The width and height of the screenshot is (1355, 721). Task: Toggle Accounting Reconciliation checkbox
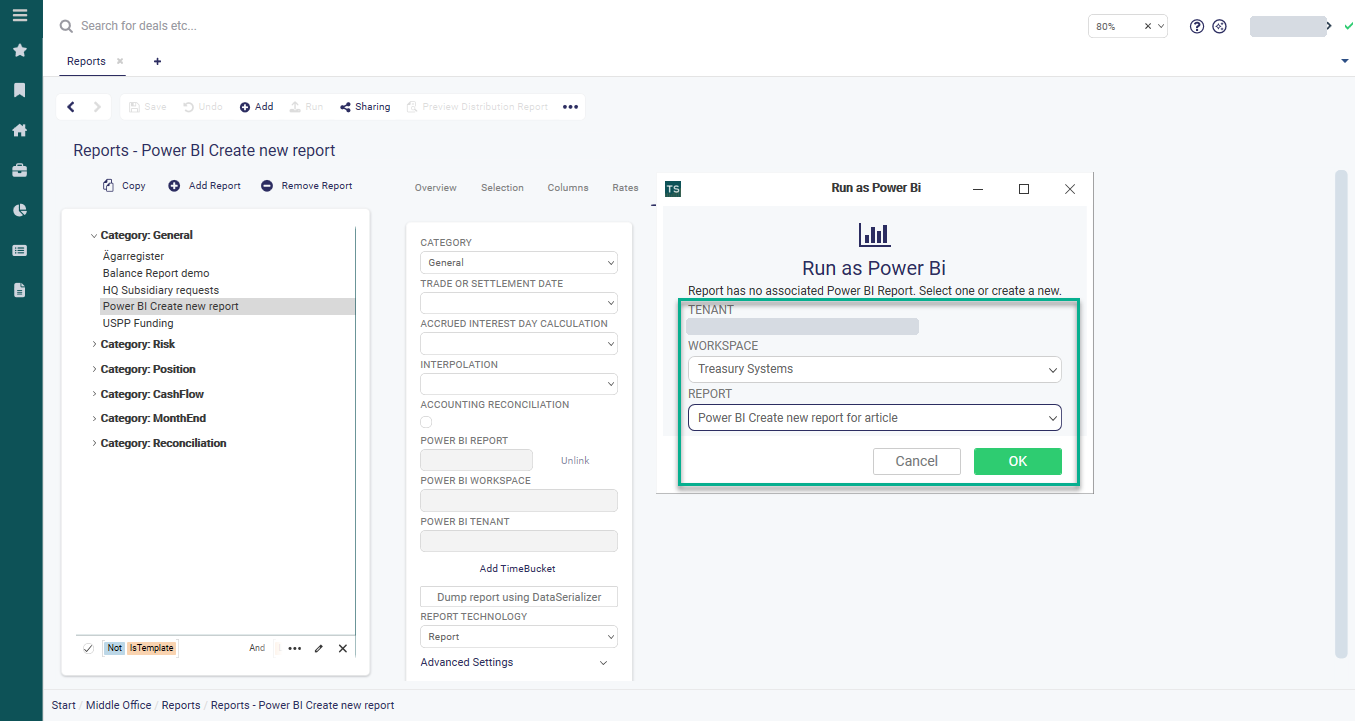click(427, 422)
